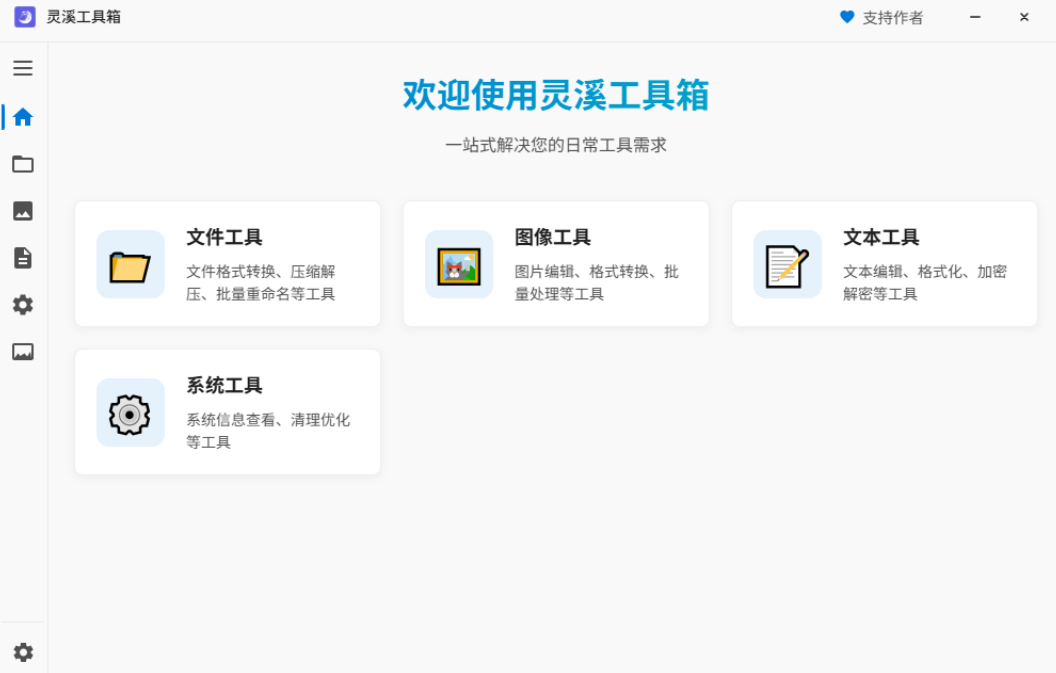This screenshot has width=1056, height=673.
Task: Click the picture icon on the 图像工具 card
Action: pyautogui.click(x=459, y=264)
